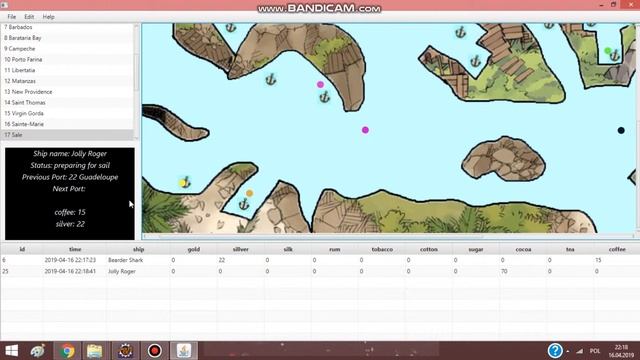Click the time cell 2019-04-16 22:18:41
This screenshot has height=360, width=640.
75,271
